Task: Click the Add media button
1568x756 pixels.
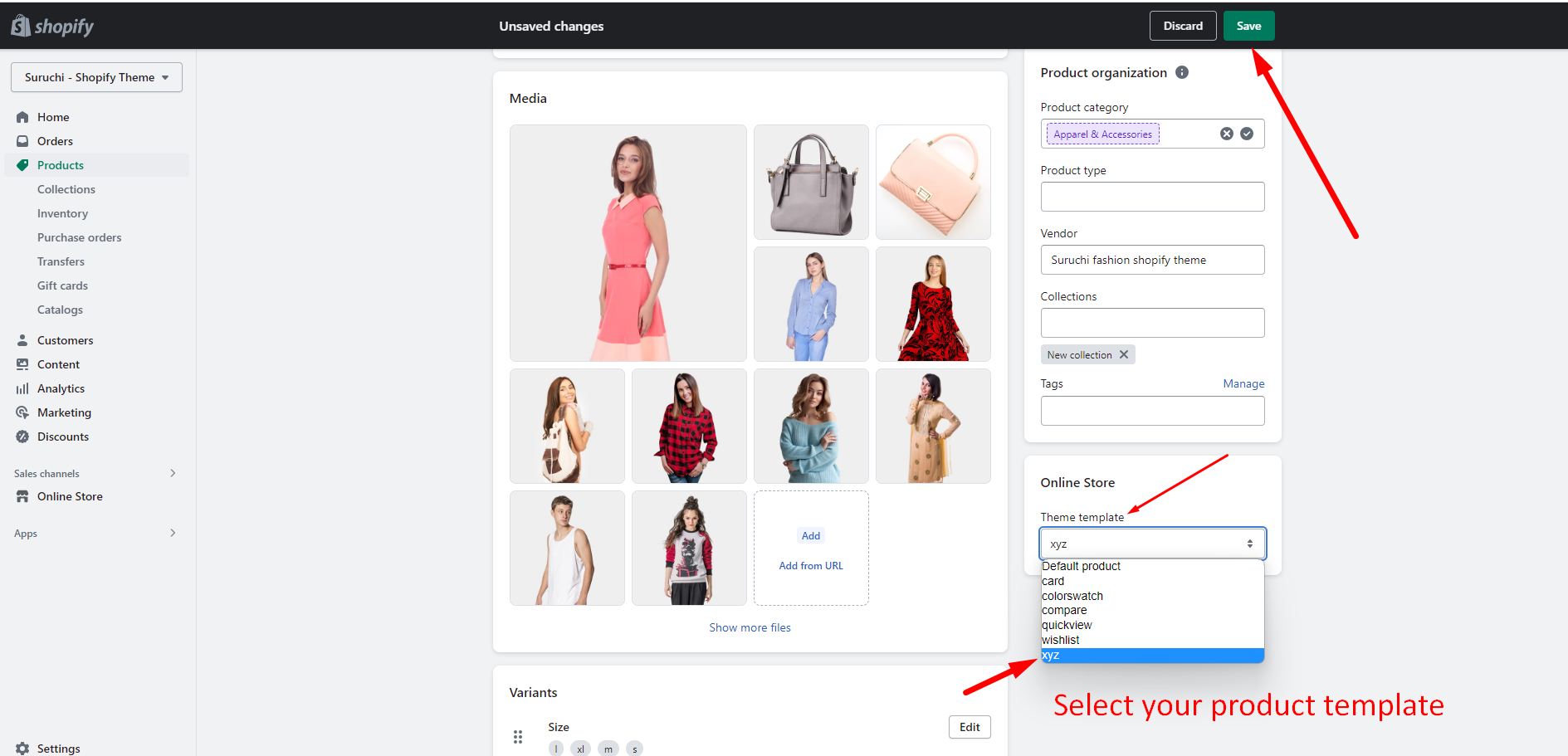Action: [x=811, y=536]
